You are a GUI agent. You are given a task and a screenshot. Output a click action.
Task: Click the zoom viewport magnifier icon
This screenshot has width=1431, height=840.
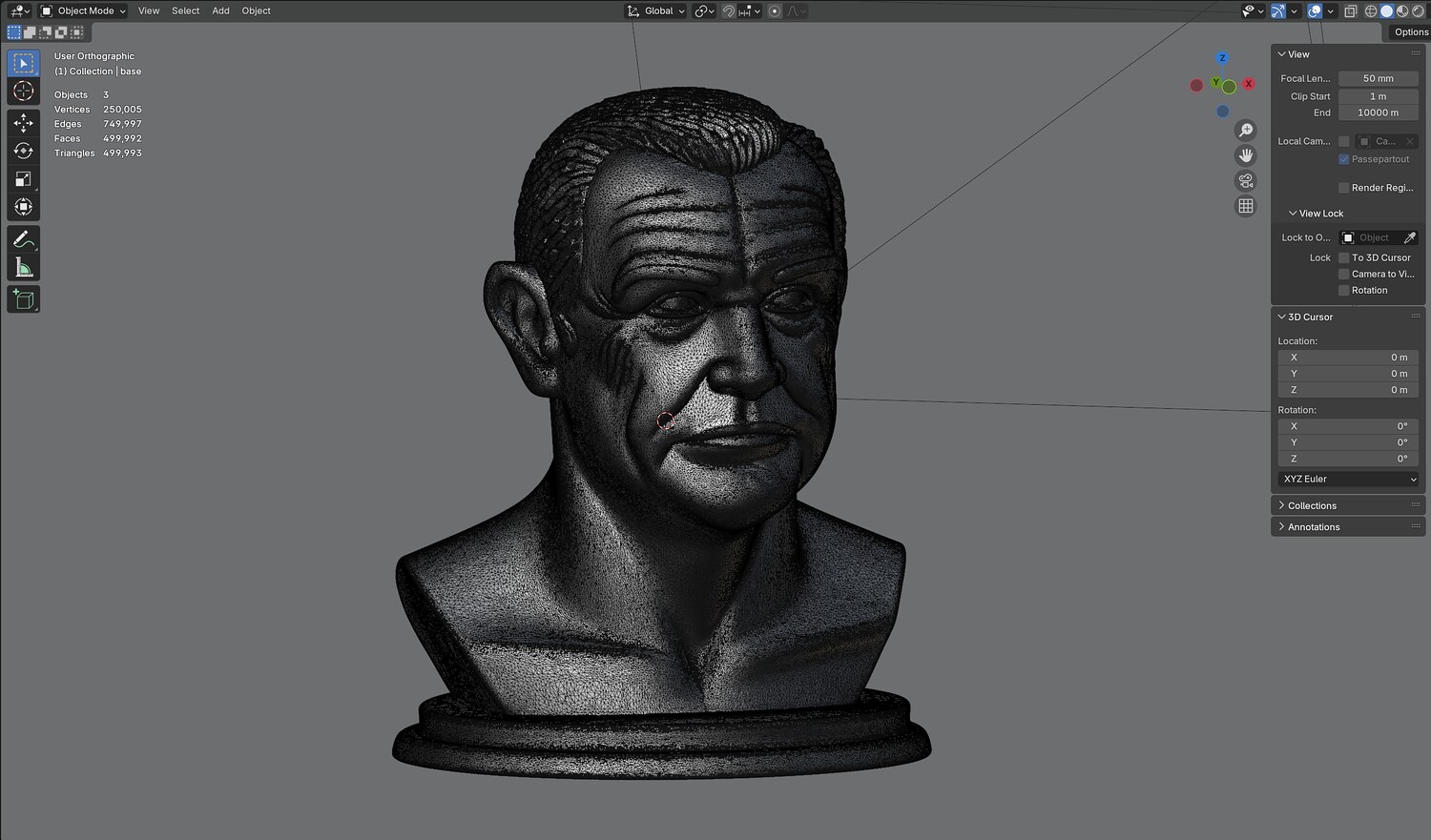tap(1246, 131)
